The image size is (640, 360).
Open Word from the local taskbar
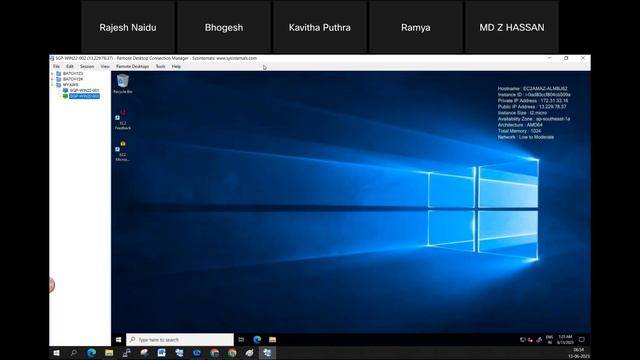click(162, 353)
